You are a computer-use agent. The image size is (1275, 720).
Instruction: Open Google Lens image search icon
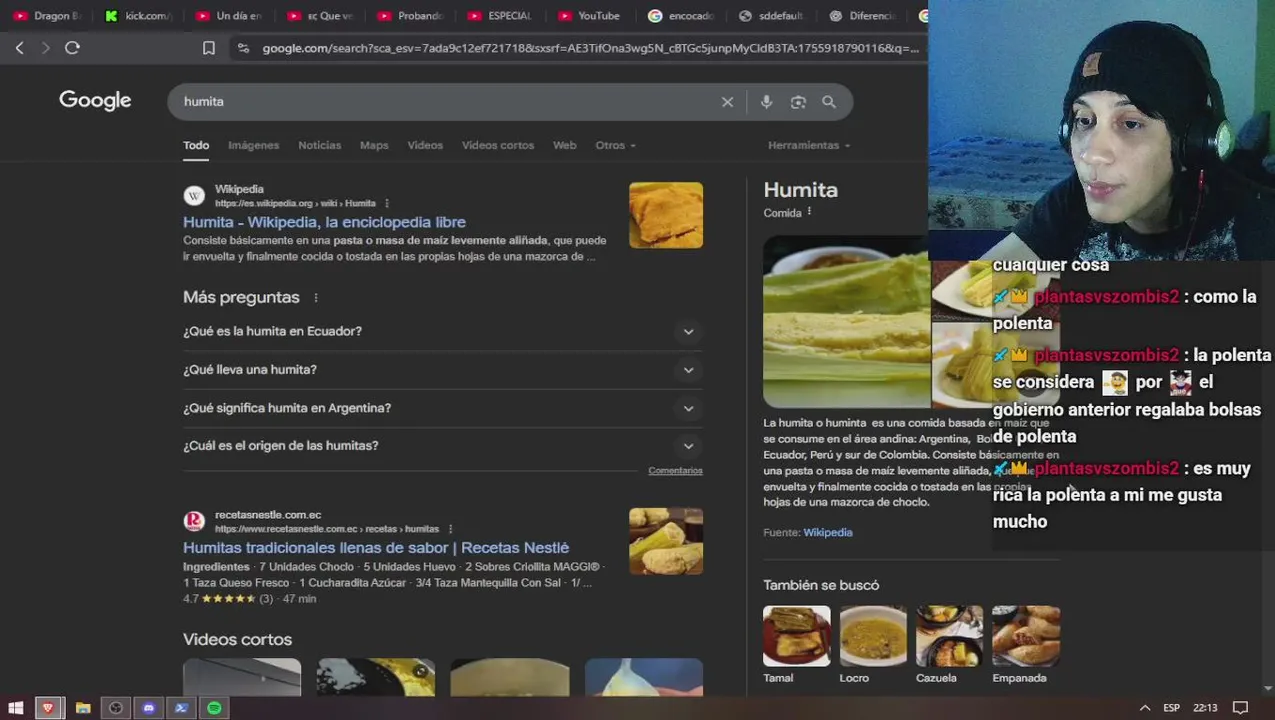pyautogui.click(x=798, y=102)
